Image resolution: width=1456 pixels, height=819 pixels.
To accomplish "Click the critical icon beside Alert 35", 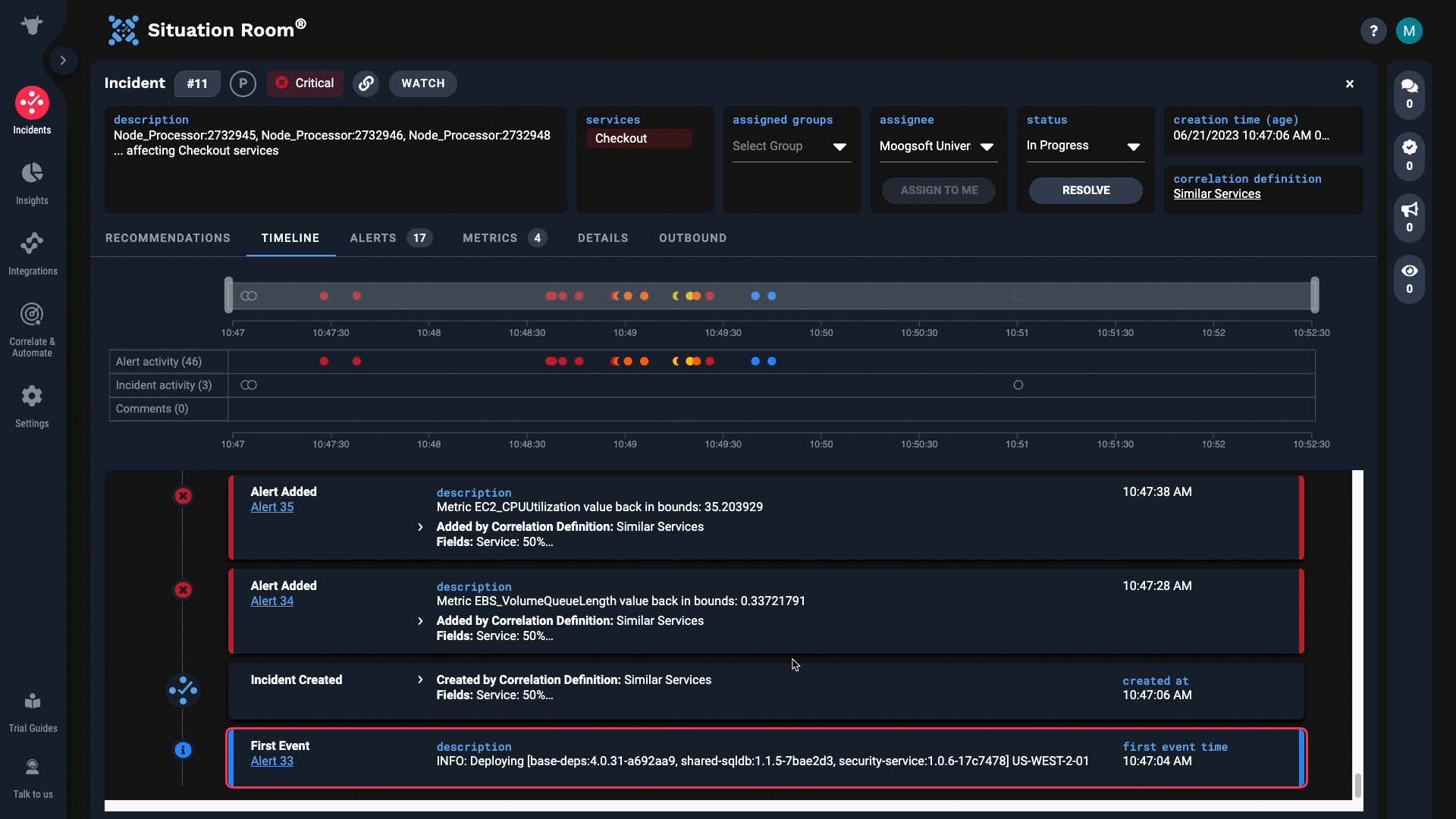I will [183, 496].
